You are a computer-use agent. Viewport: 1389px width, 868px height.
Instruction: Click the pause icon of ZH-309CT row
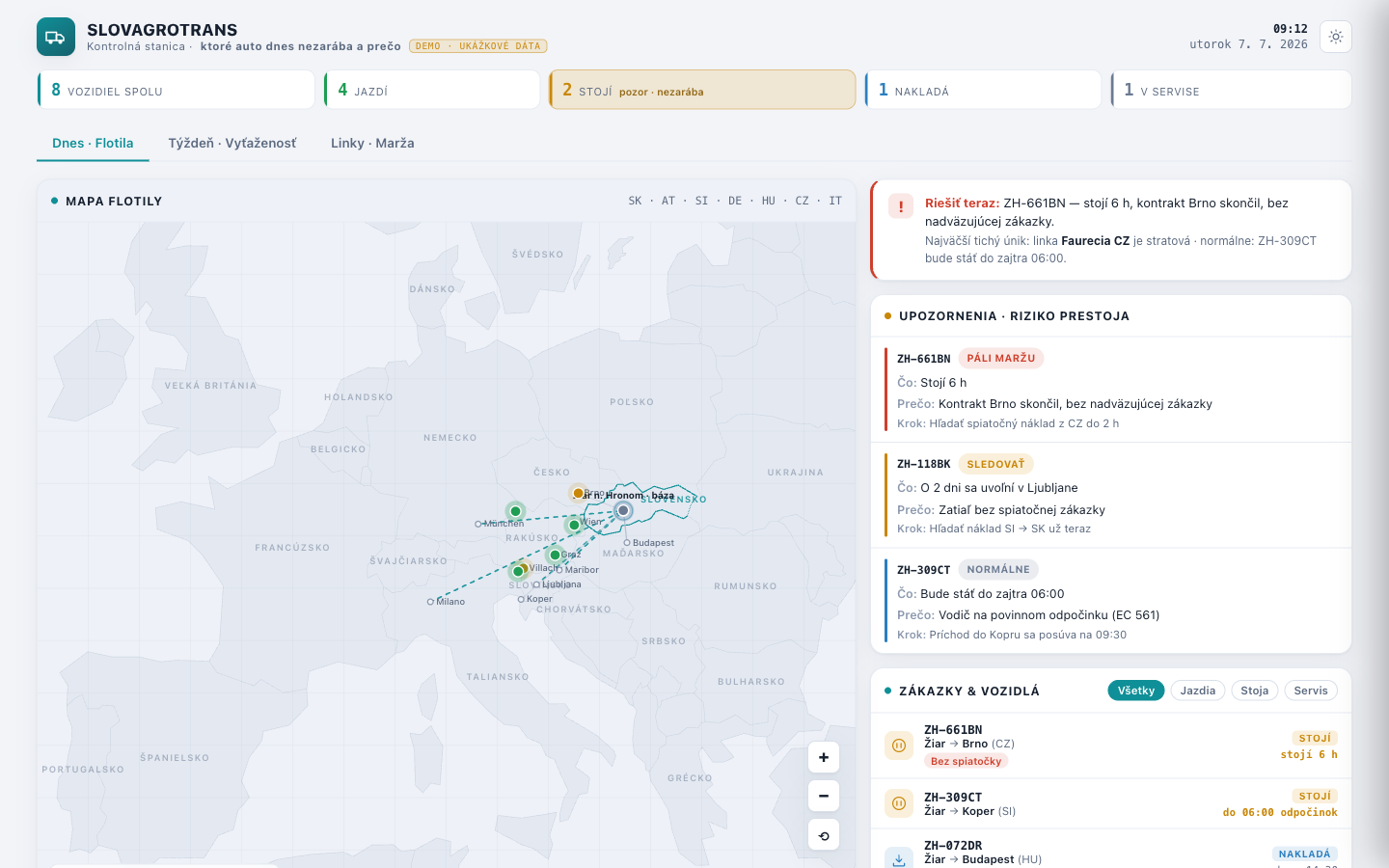pyautogui.click(x=899, y=803)
